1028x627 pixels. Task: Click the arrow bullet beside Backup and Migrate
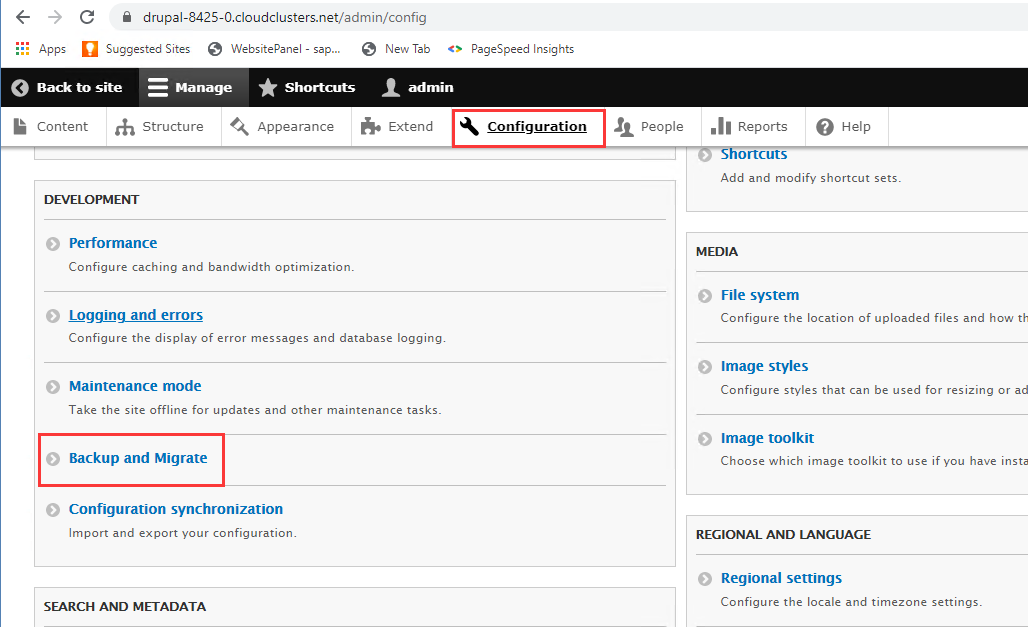53,459
